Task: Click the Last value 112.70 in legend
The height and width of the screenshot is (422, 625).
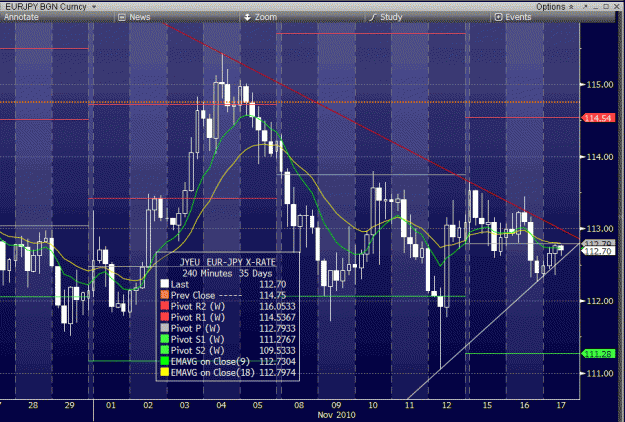Action: coord(273,284)
